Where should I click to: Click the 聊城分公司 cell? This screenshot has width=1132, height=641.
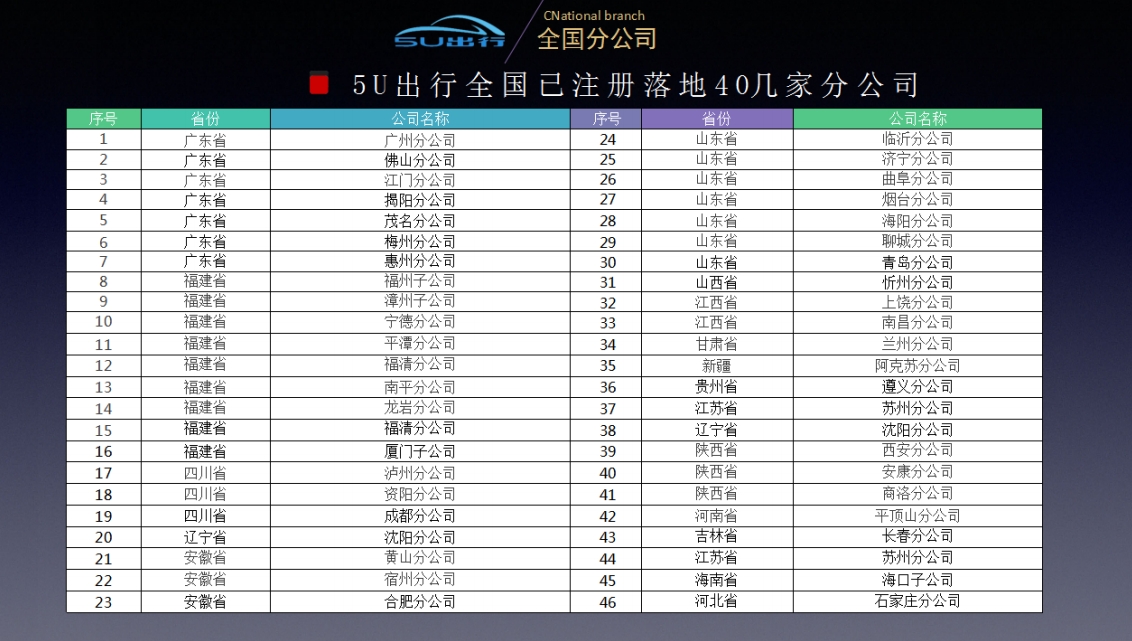coord(918,241)
